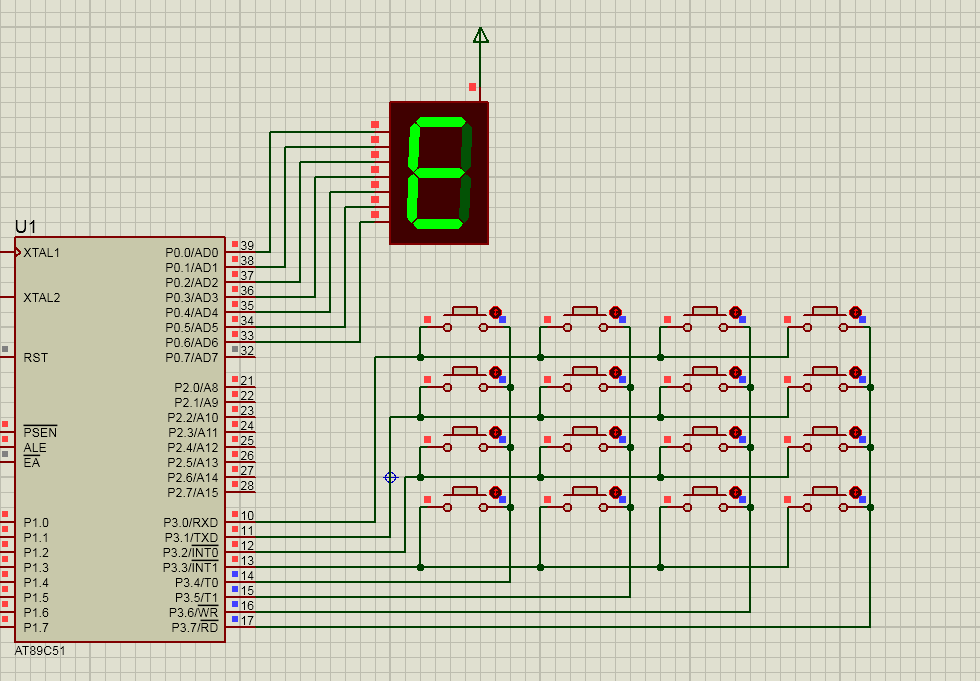This screenshot has width=980, height=681.
Task: Click the P0.7/AD7 pin label
Action: click(x=192, y=358)
